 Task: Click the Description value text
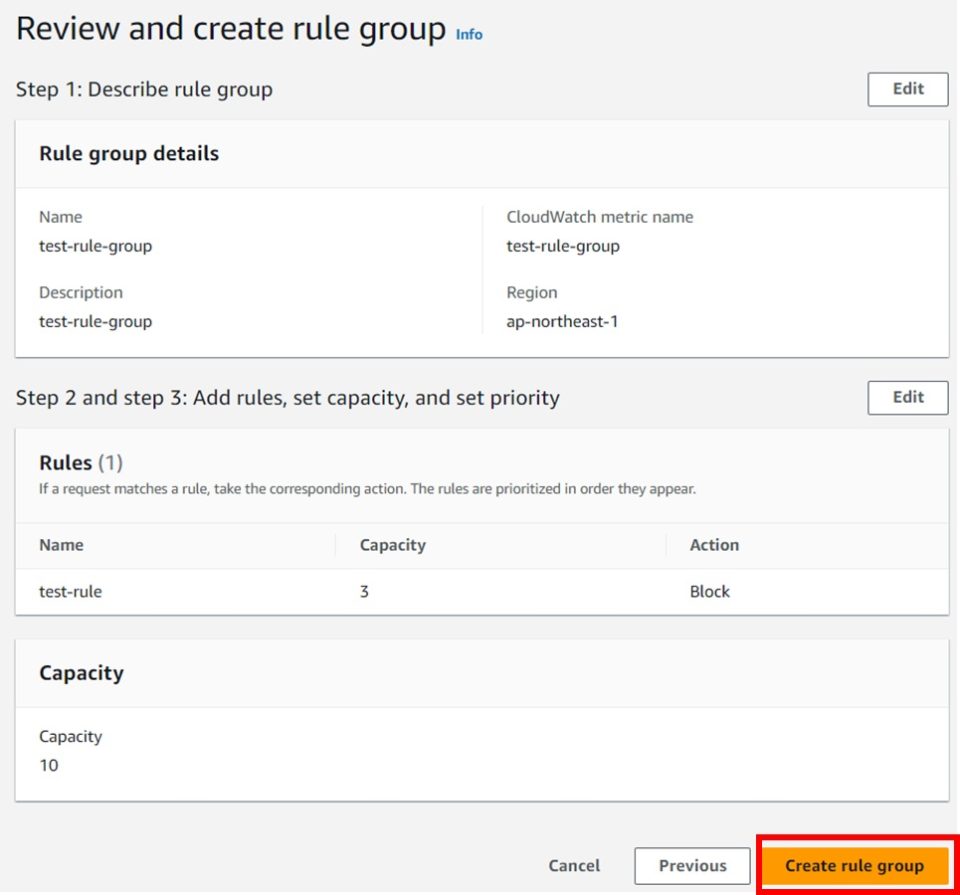(93, 322)
